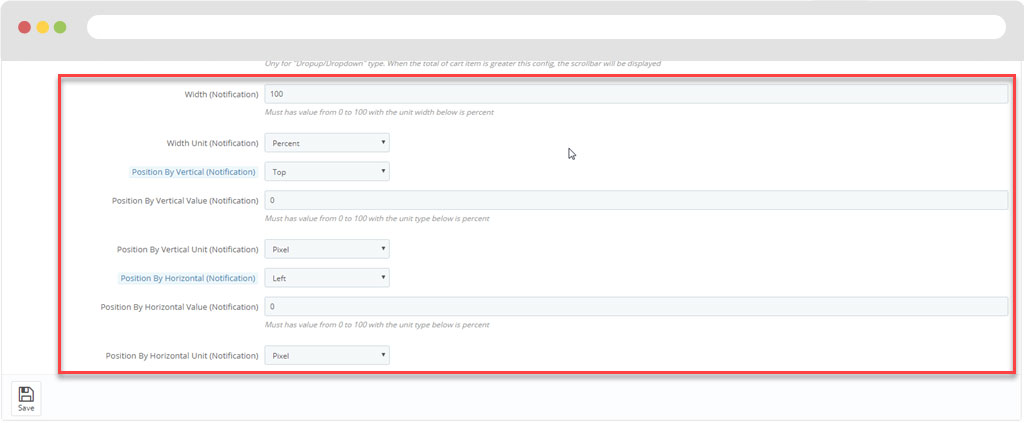Click the red close window button
The image size is (1024, 423).
tap(24, 27)
